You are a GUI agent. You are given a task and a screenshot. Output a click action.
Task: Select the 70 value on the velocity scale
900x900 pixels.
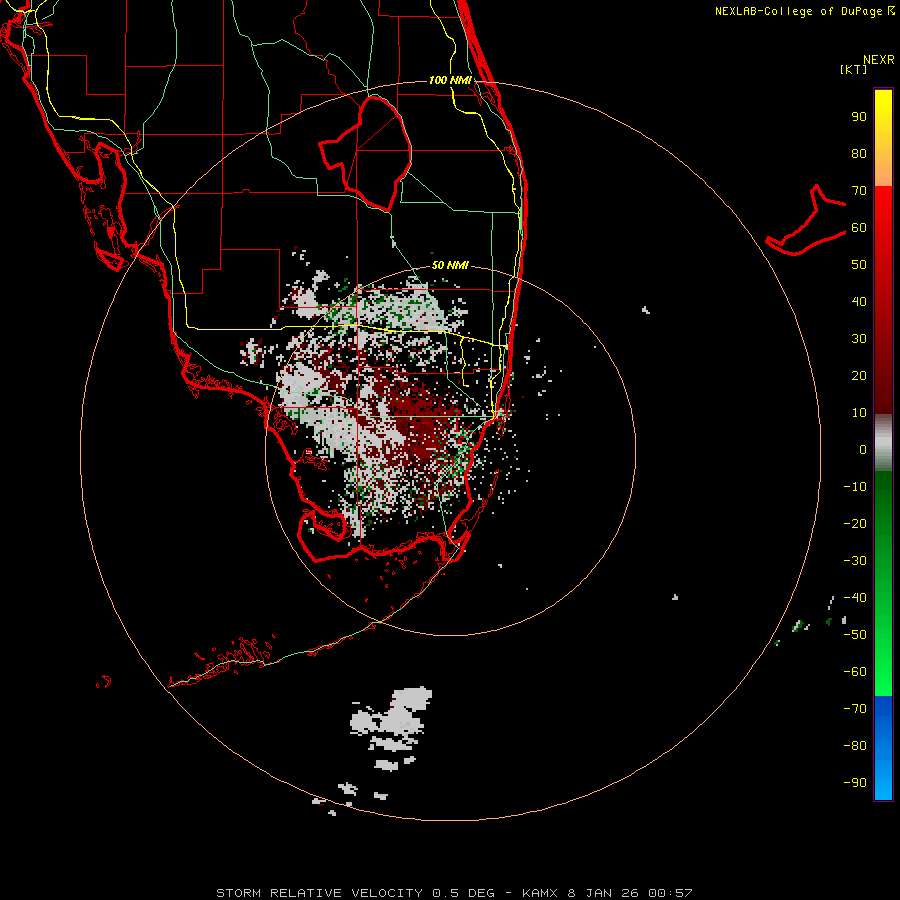[x=859, y=191]
